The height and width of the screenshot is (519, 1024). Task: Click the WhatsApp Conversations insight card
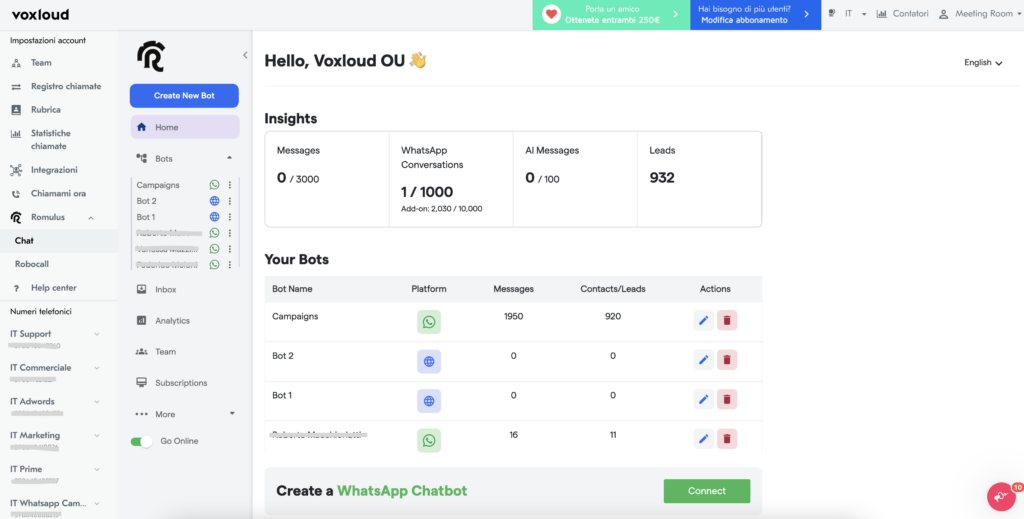pos(451,179)
